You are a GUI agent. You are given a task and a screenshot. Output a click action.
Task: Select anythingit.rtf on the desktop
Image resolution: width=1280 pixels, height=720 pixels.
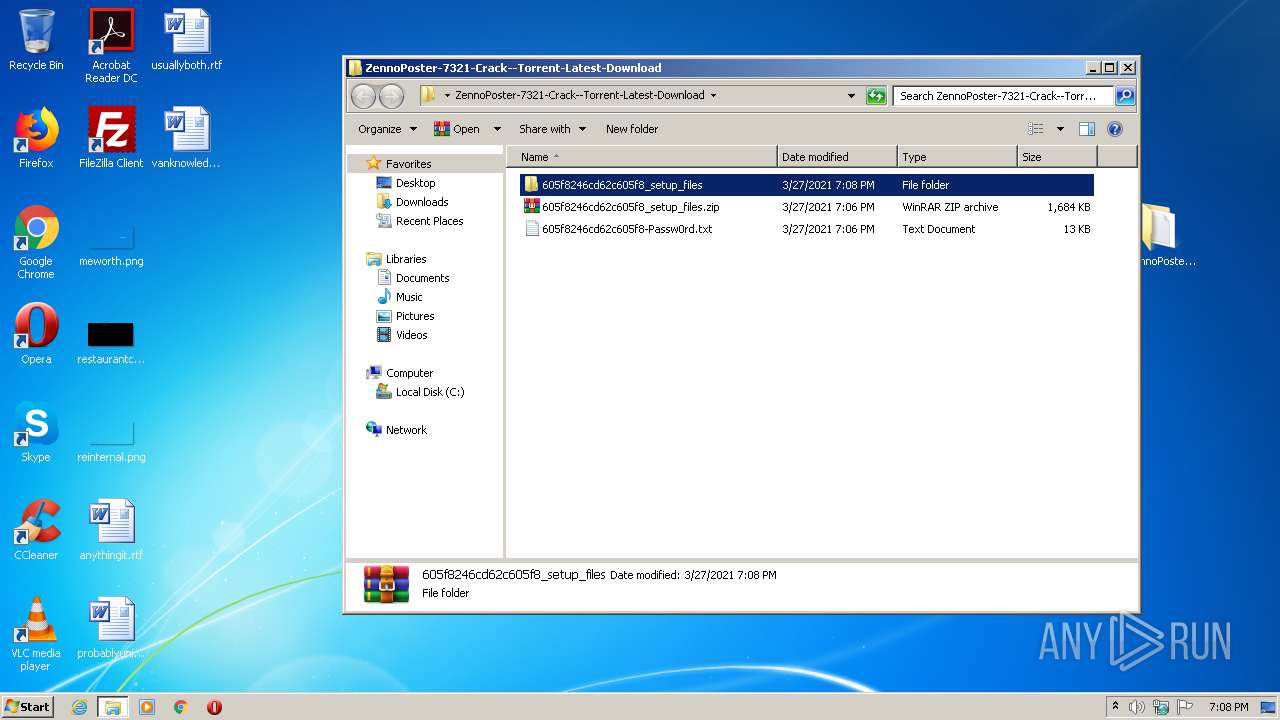point(111,530)
